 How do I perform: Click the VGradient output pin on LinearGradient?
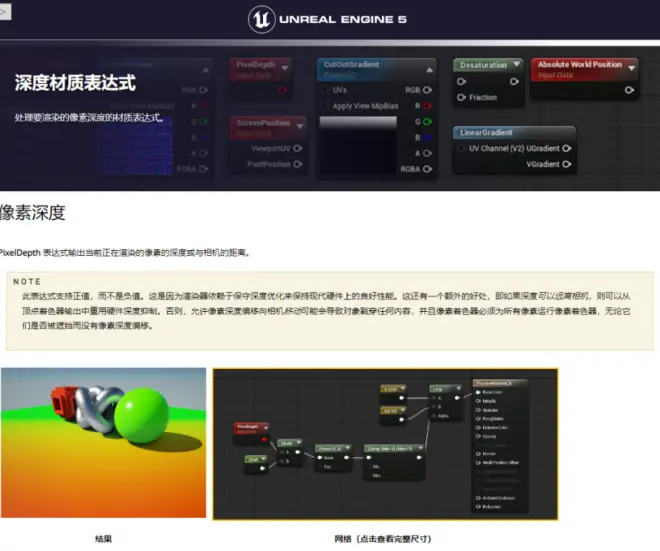567,164
